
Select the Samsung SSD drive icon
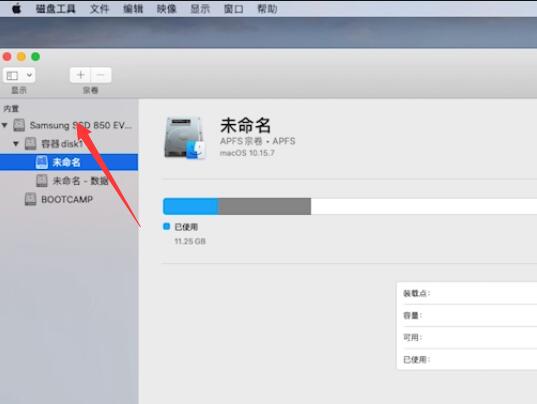pos(19,125)
